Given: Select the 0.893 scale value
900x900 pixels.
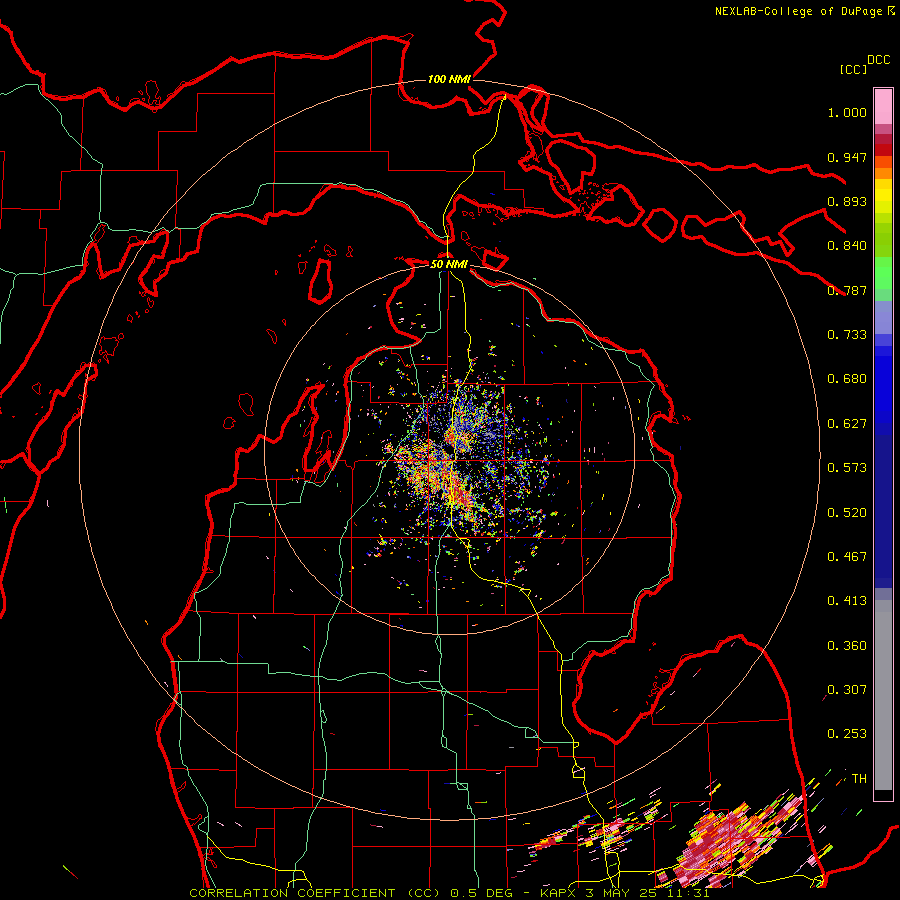Looking at the screenshot, I should [847, 201].
